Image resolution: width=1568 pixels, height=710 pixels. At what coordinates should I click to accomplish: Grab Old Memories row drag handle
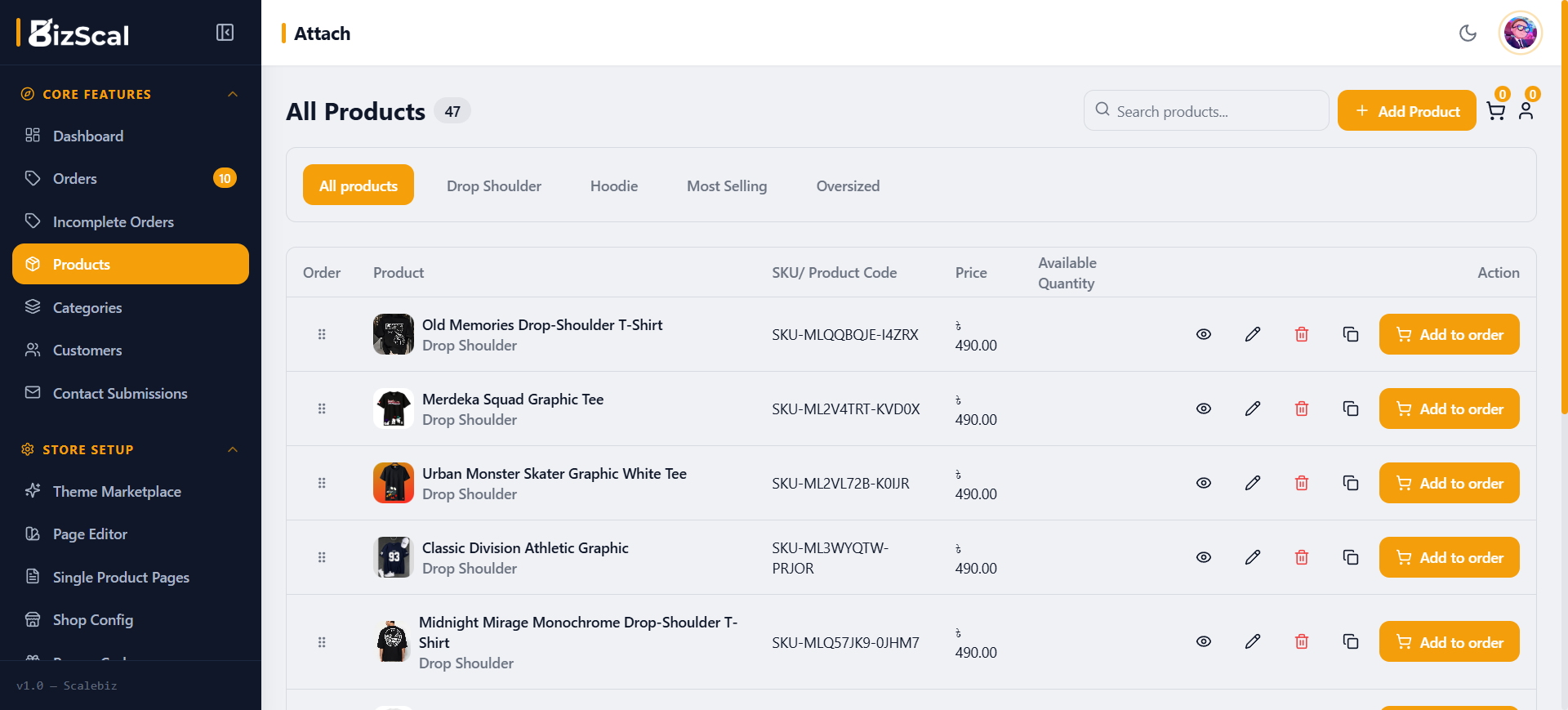(x=322, y=334)
